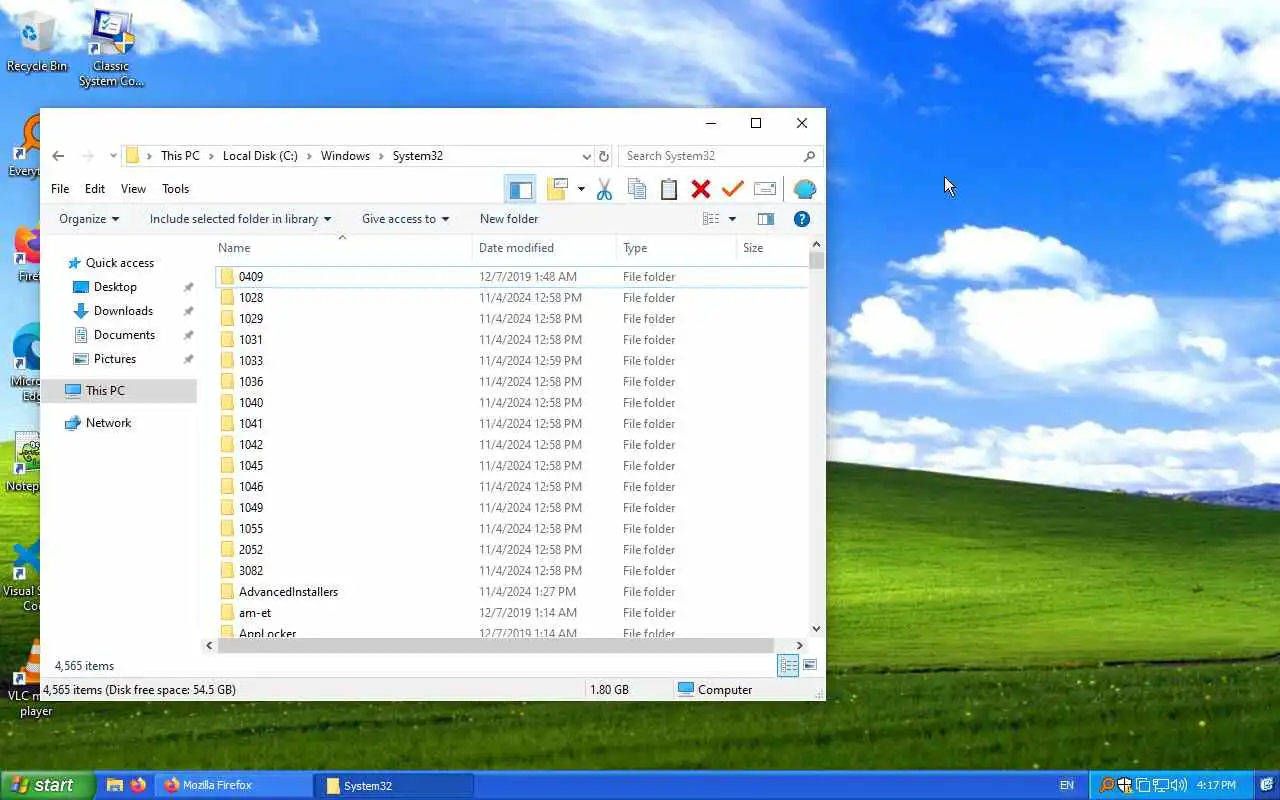Select the Paste clipboard icon
This screenshot has height=800, width=1280.
[x=668, y=189]
